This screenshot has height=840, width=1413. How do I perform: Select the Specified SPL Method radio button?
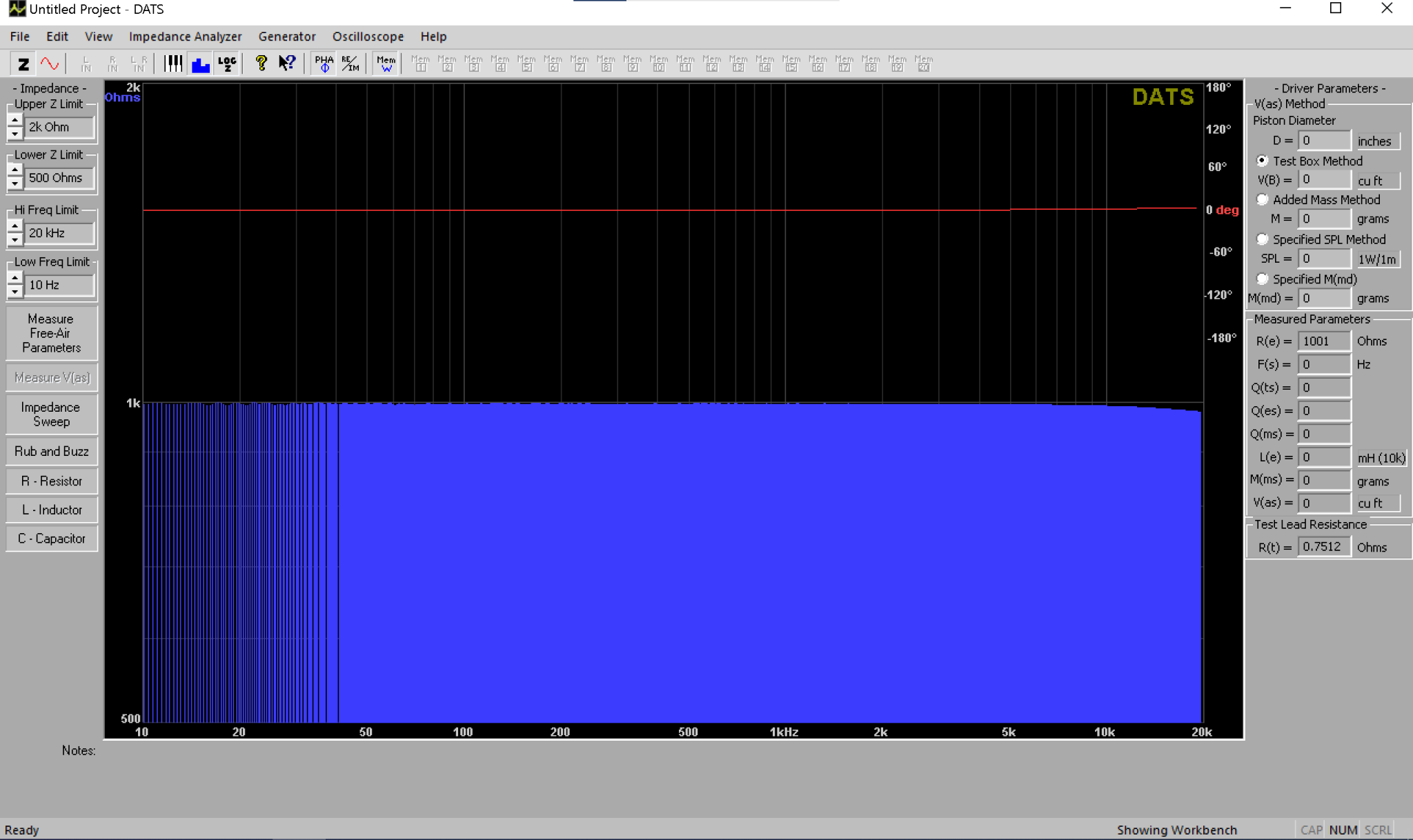[x=1263, y=239]
